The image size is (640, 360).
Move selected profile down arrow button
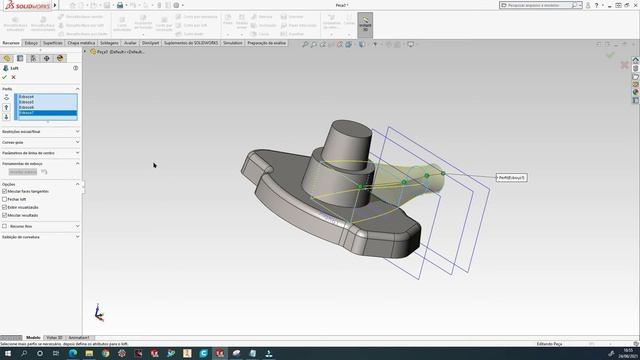(6, 117)
